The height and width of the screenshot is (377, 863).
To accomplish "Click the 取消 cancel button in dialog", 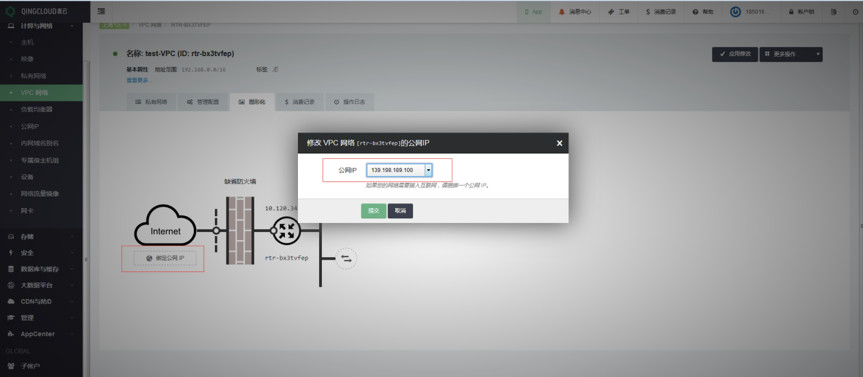I will (x=400, y=211).
